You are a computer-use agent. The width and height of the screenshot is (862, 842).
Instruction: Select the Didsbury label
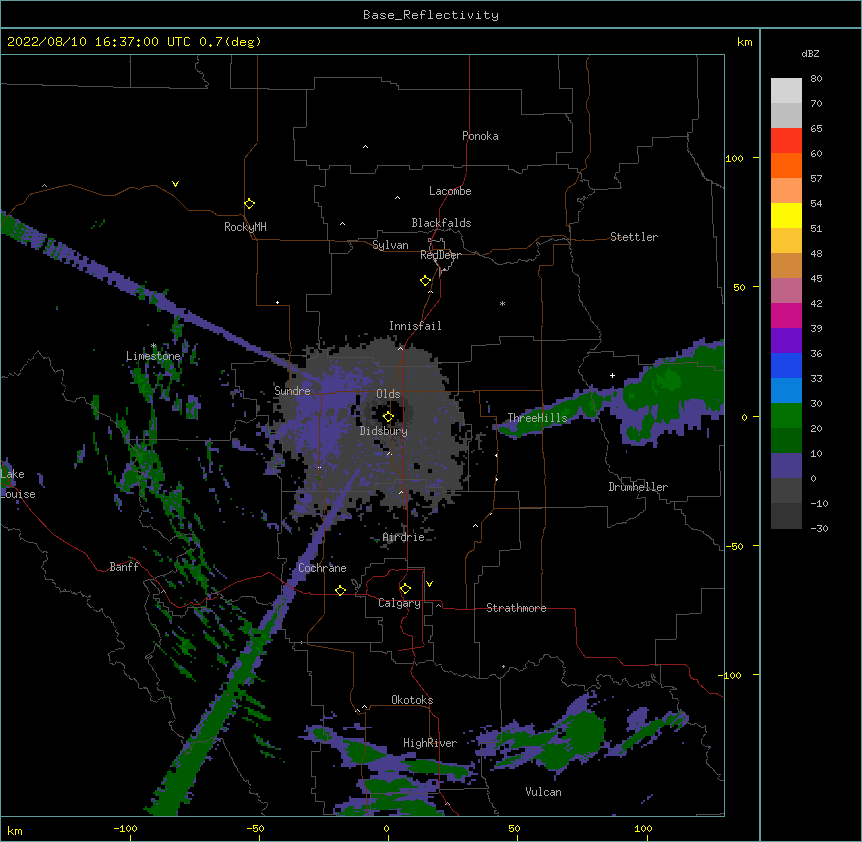click(x=383, y=431)
